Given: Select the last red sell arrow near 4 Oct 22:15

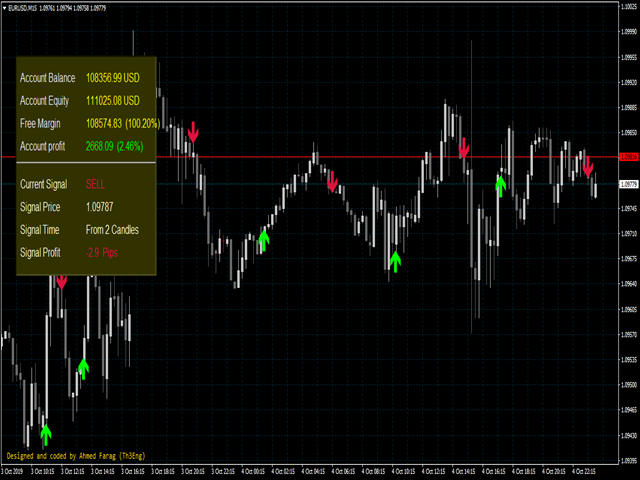Looking at the screenshot, I should 588,167.
